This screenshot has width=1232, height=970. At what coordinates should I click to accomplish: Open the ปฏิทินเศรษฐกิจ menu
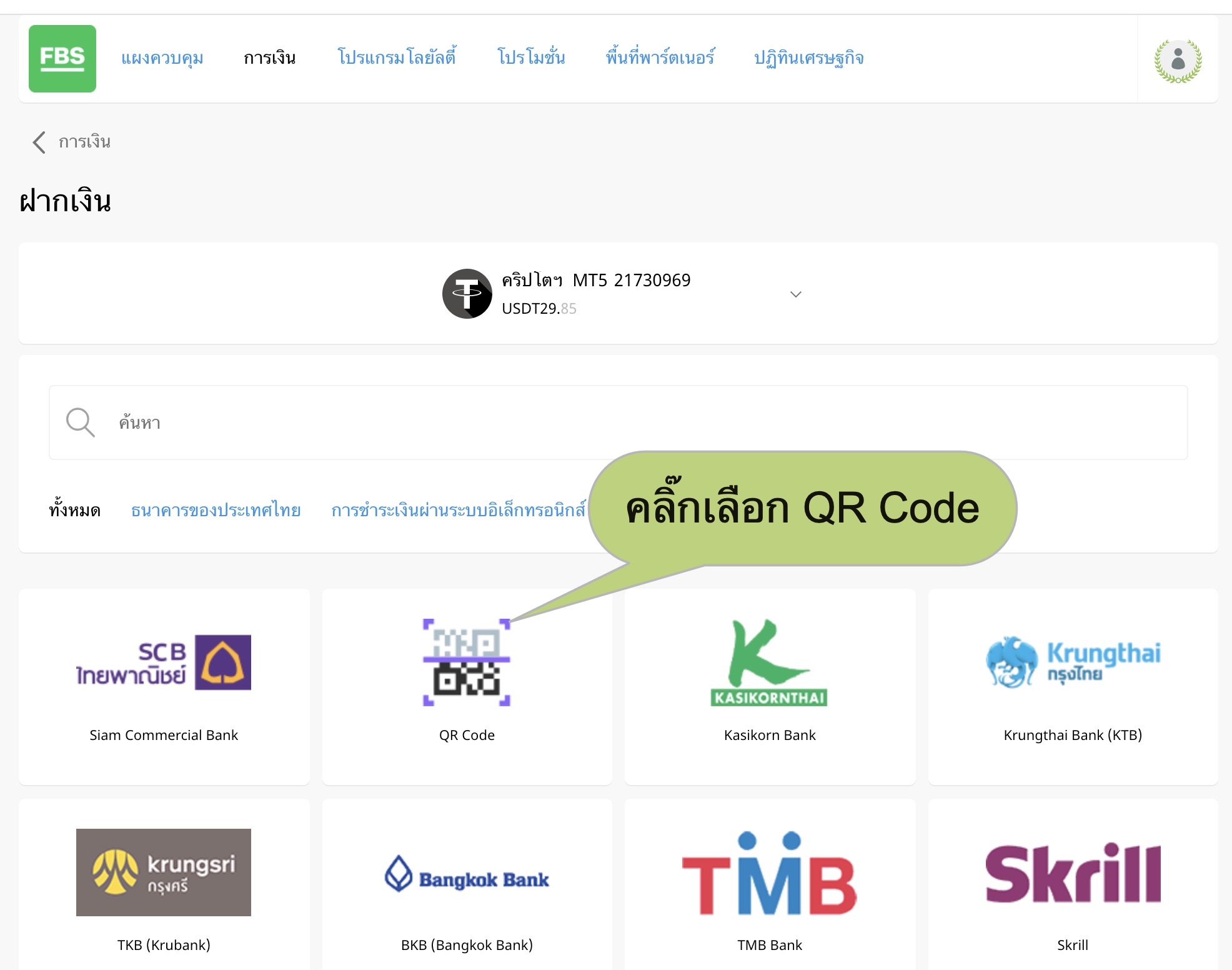[809, 58]
